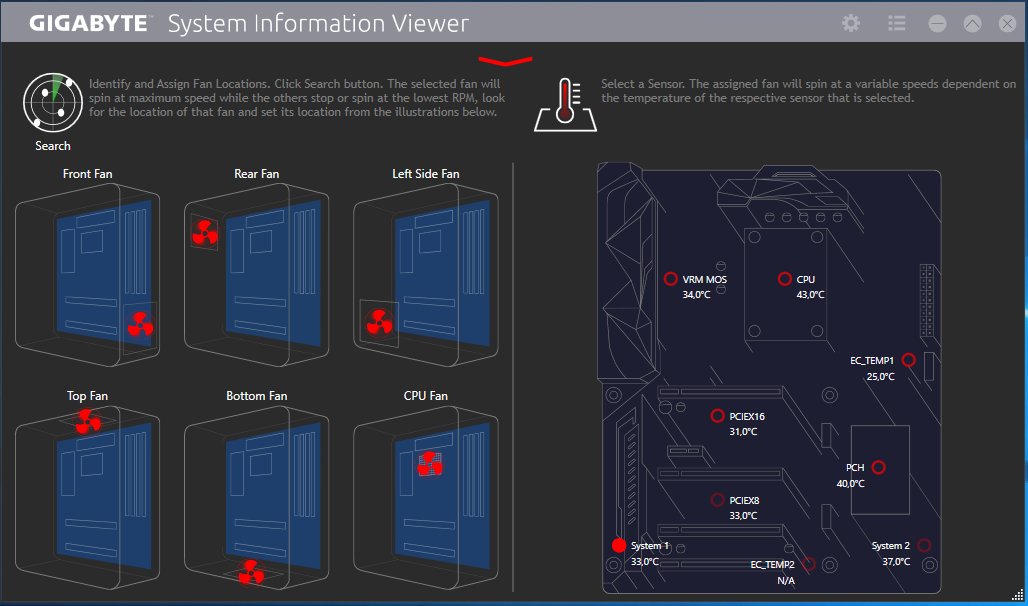The image size is (1028, 606).
Task: Open the settings gear in the title bar
Action: click(849, 22)
